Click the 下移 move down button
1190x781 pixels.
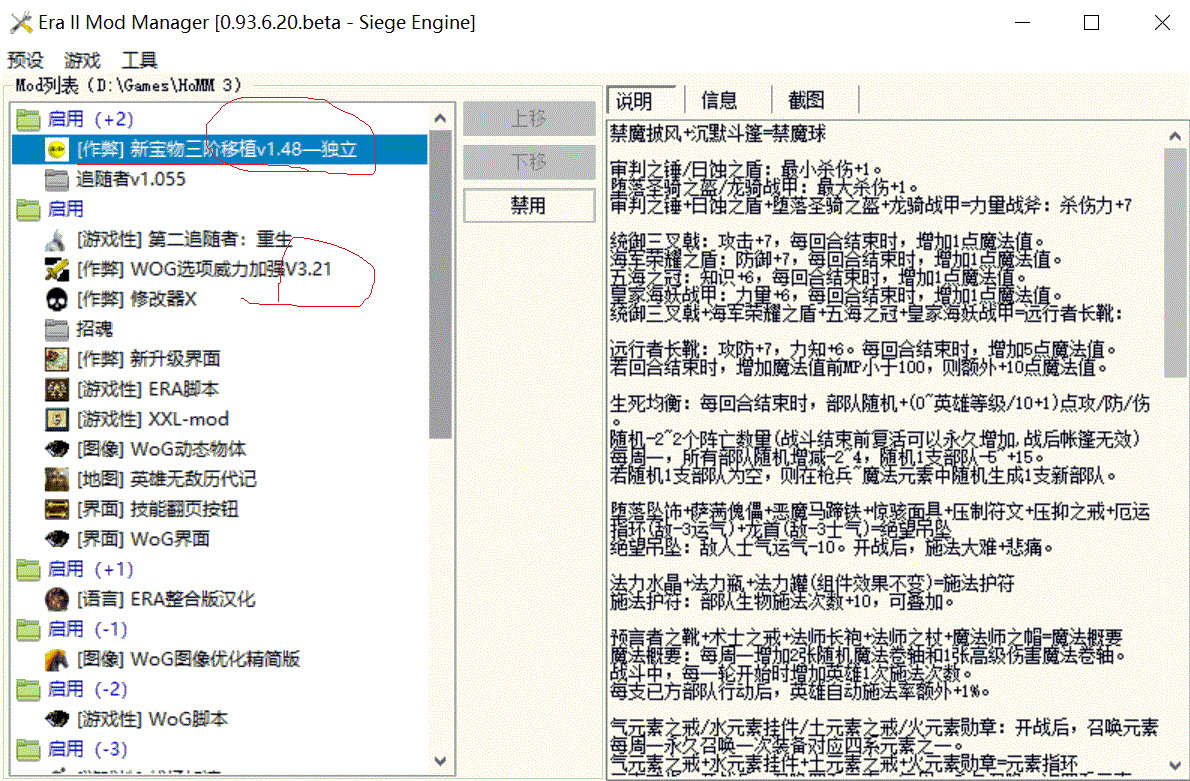coord(529,162)
